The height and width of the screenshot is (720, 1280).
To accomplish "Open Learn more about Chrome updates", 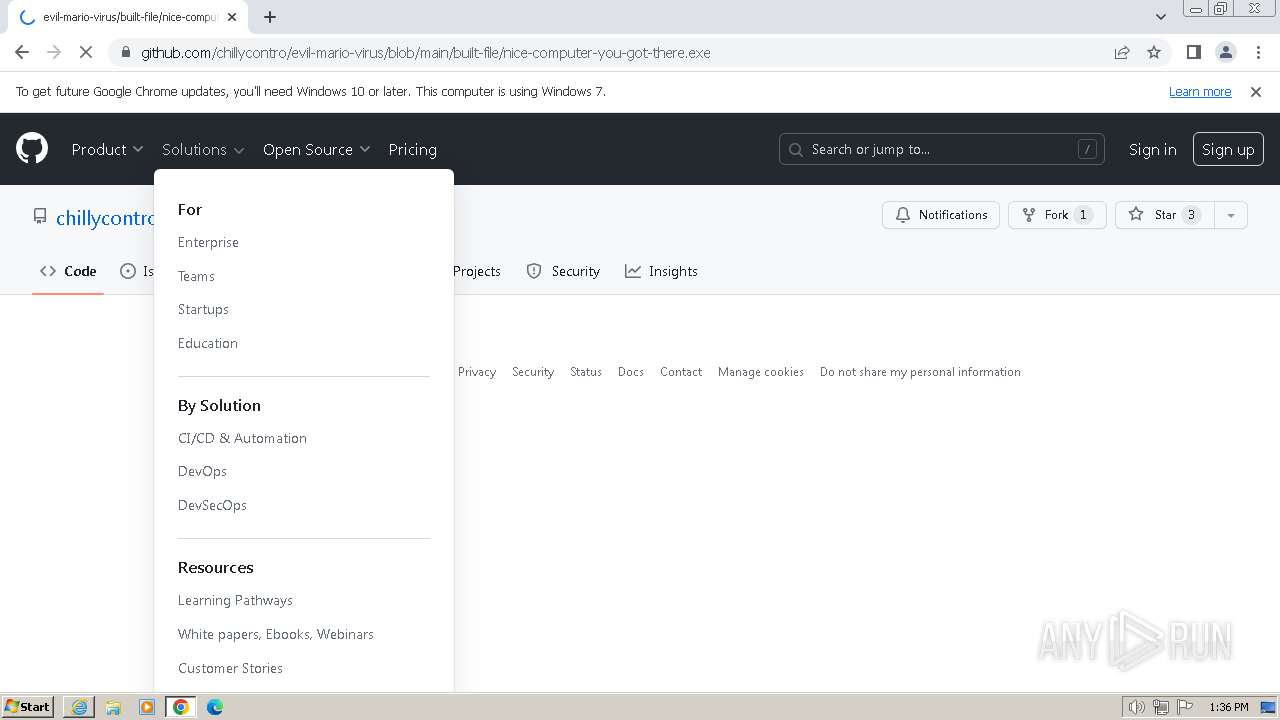I will coord(1200,91).
